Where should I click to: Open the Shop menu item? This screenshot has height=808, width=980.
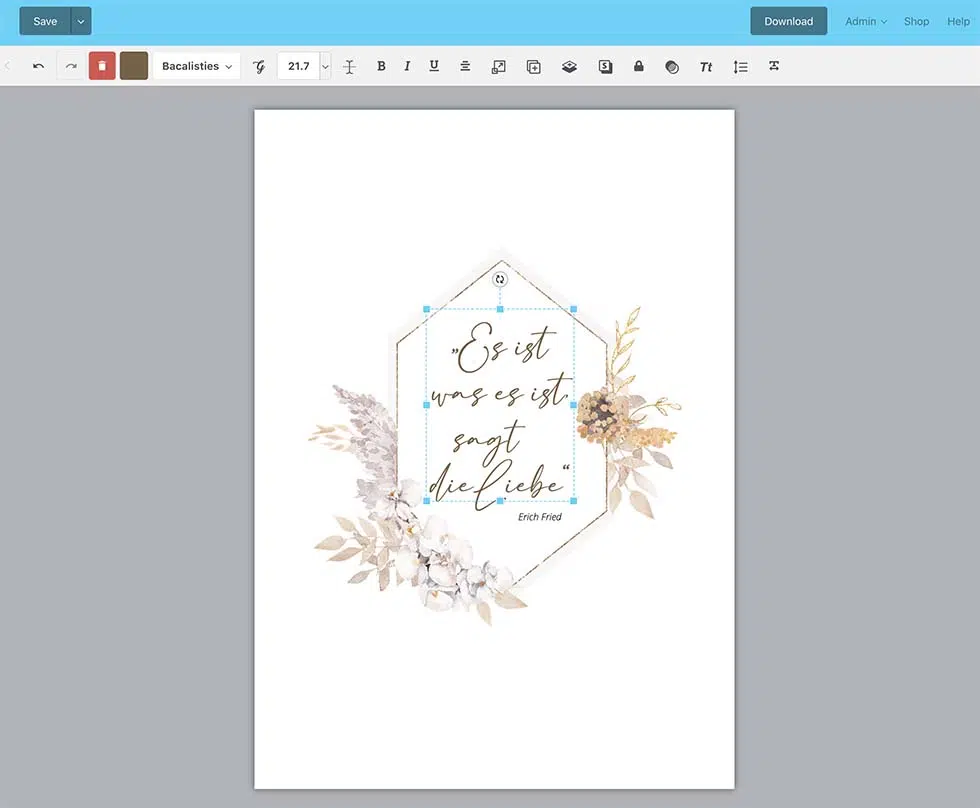pos(916,21)
